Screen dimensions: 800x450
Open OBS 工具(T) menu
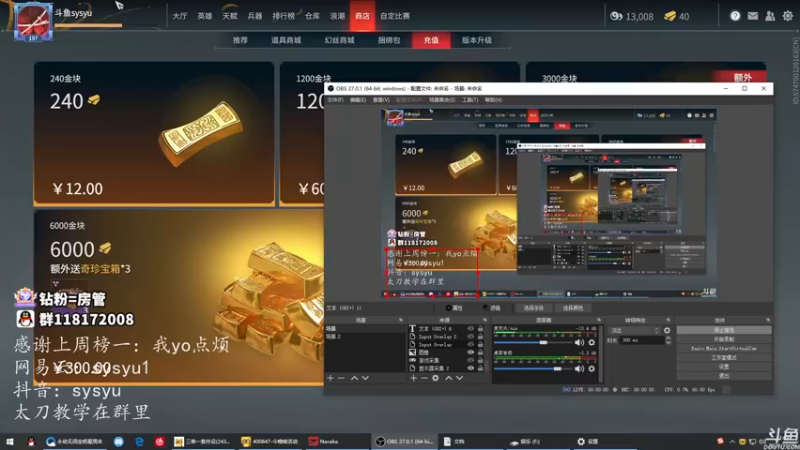(470, 100)
